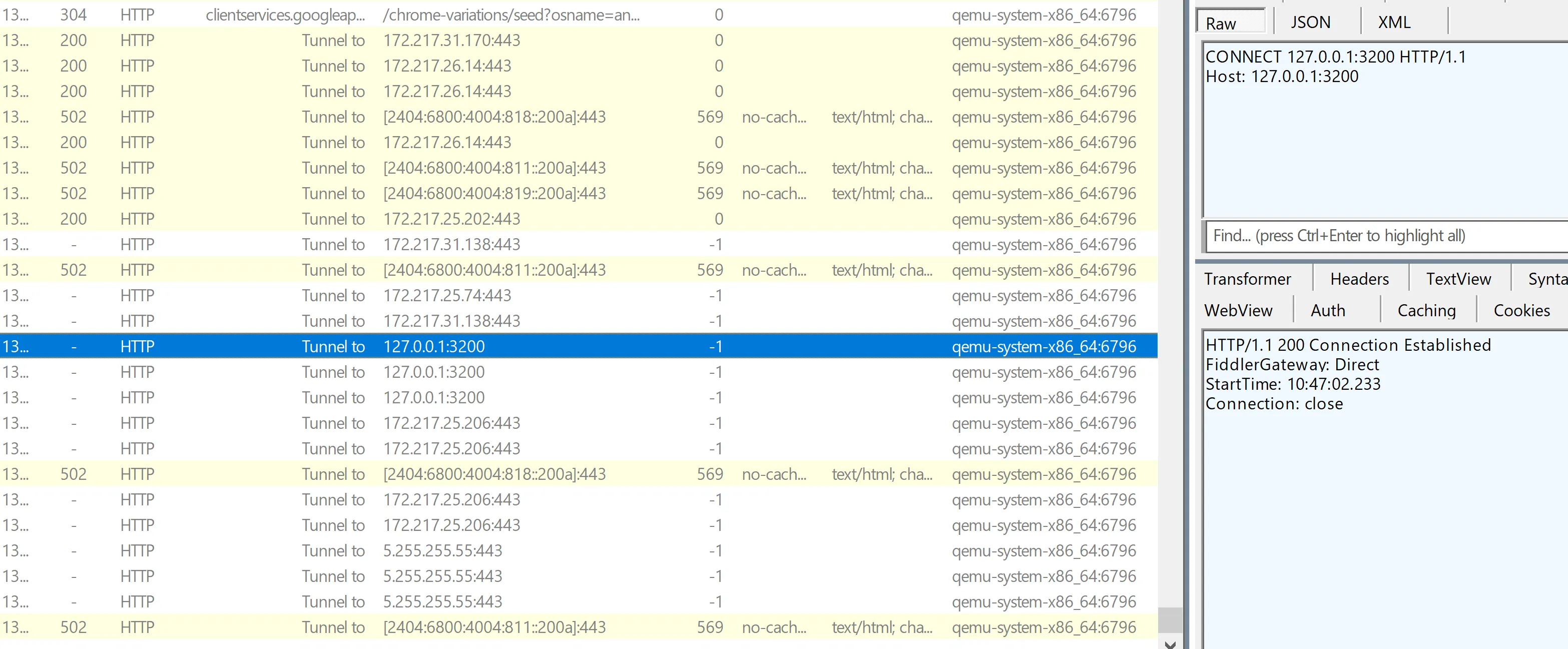1568x649 pixels.
Task: Switch to the TextView response tab
Action: click(x=1458, y=279)
